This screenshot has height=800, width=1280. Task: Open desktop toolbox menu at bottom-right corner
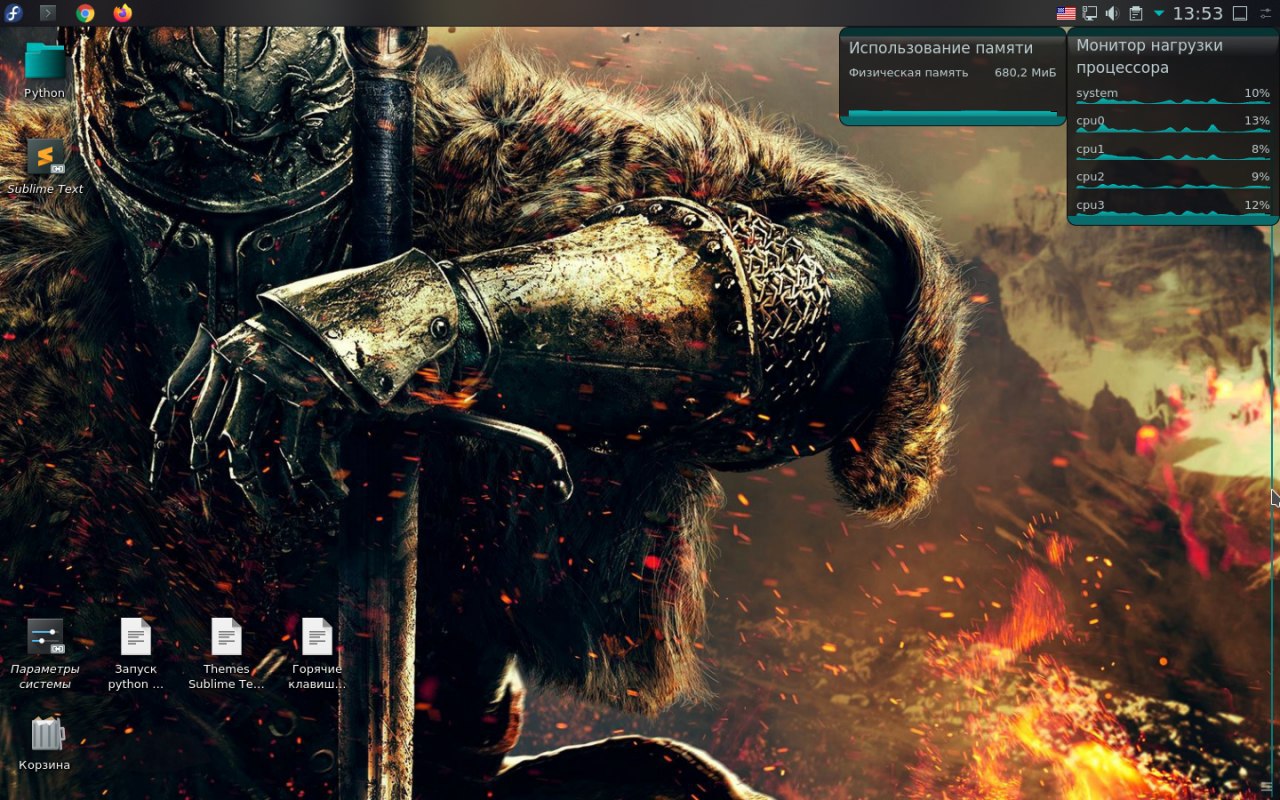tap(1266, 787)
